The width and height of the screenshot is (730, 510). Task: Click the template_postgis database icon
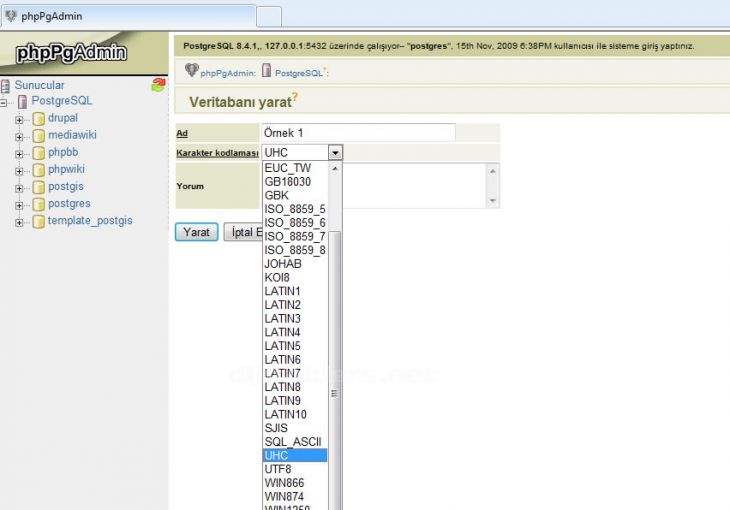pyautogui.click(x=39, y=221)
